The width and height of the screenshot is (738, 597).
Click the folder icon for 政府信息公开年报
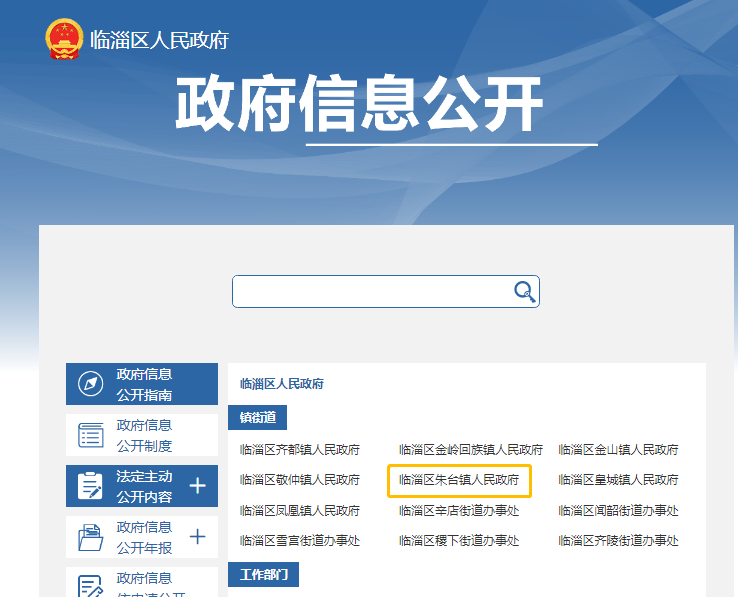[91, 537]
